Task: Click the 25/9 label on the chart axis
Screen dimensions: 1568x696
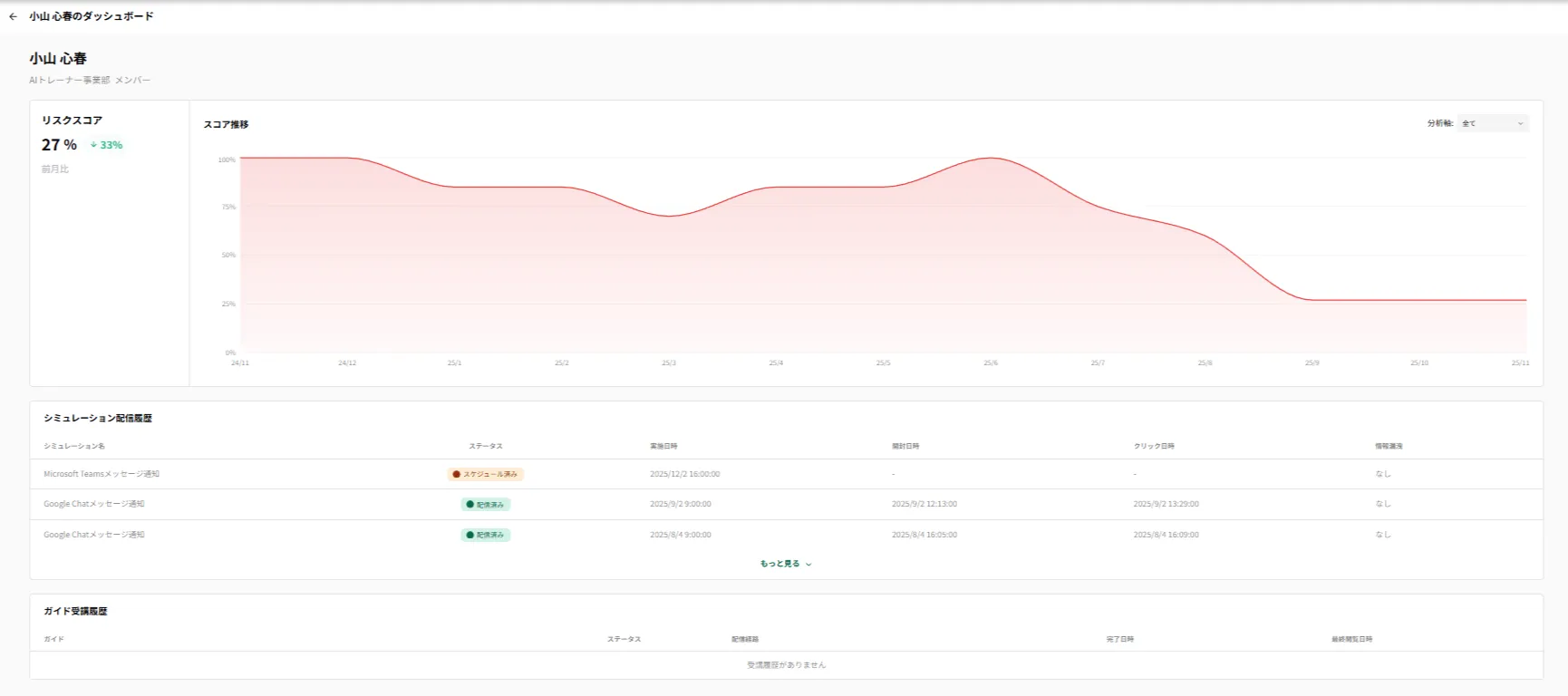Action: 1312,362
